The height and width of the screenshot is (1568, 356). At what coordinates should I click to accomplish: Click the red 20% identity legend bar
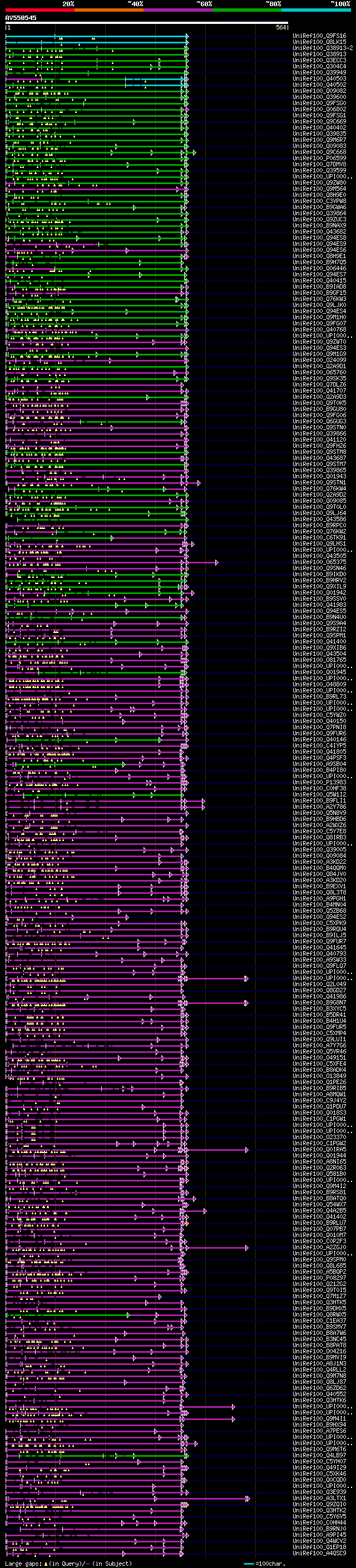tap(39, 10)
